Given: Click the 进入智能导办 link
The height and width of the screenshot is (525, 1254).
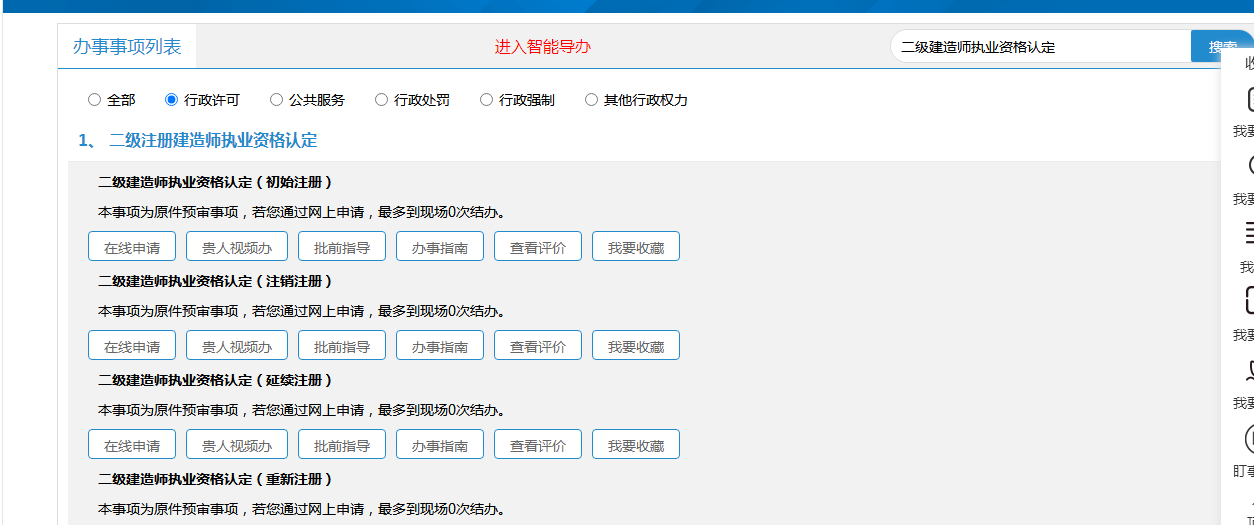Looking at the screenshot, I should pyautogui.click(x=543, y=47).
